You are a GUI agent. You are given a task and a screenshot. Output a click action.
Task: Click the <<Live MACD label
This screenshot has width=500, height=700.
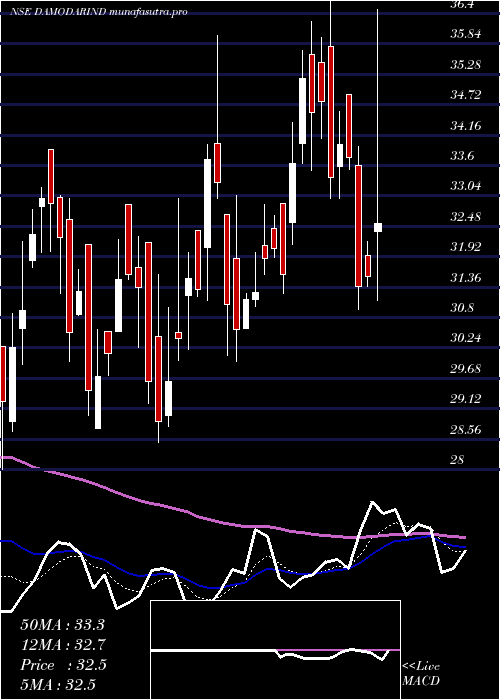coord(421,674)
